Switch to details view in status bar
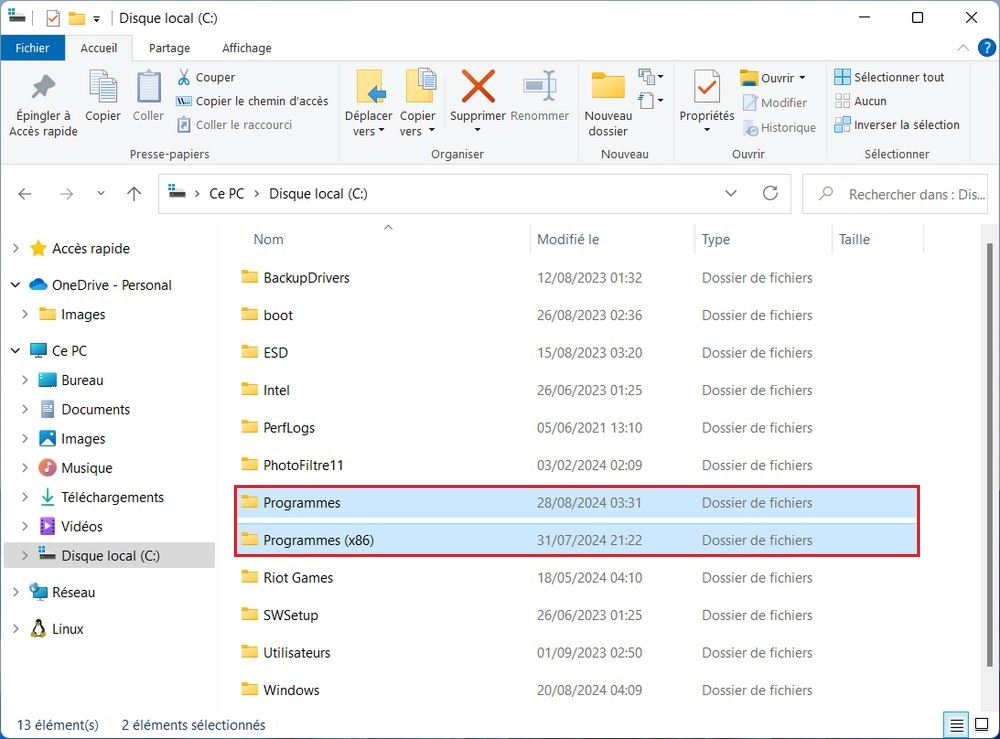 [955, 724]
